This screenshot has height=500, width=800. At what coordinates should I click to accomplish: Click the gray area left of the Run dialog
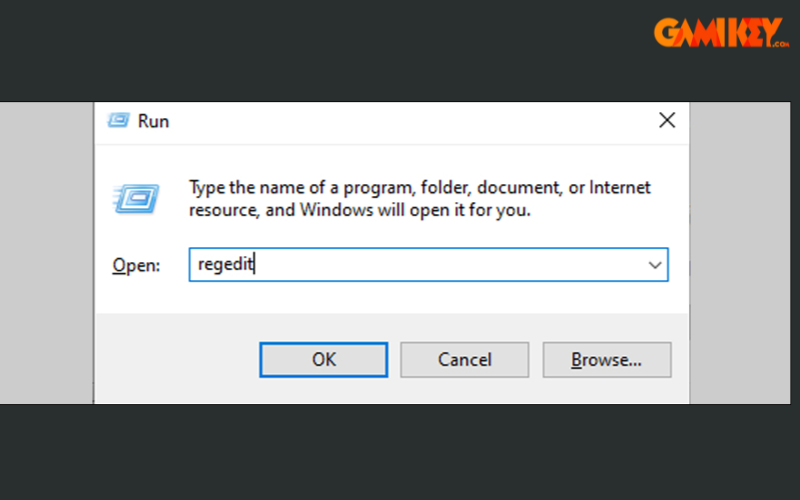pos(46,250)
